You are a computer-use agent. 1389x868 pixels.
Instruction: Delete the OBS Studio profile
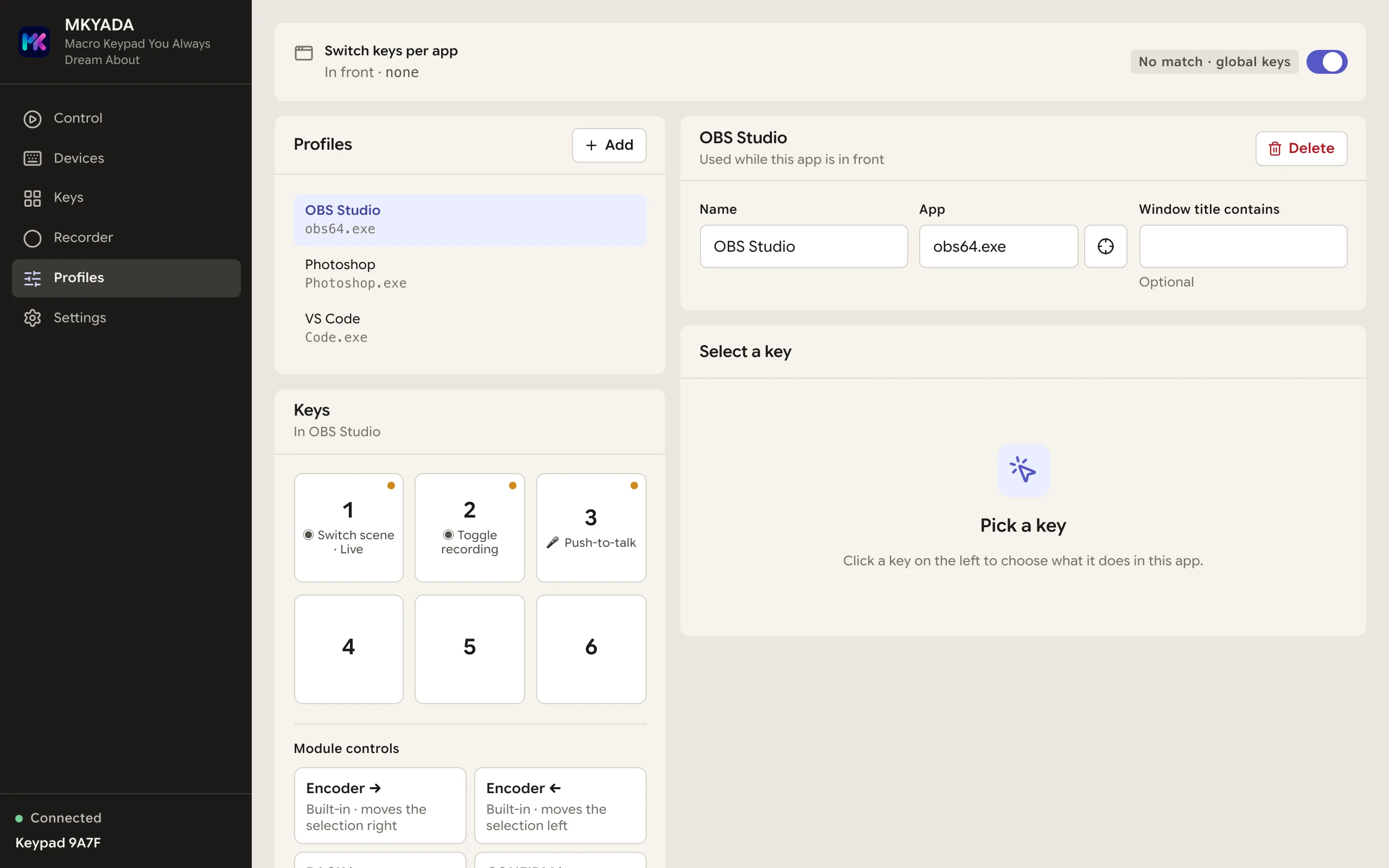pos(1301,149)
